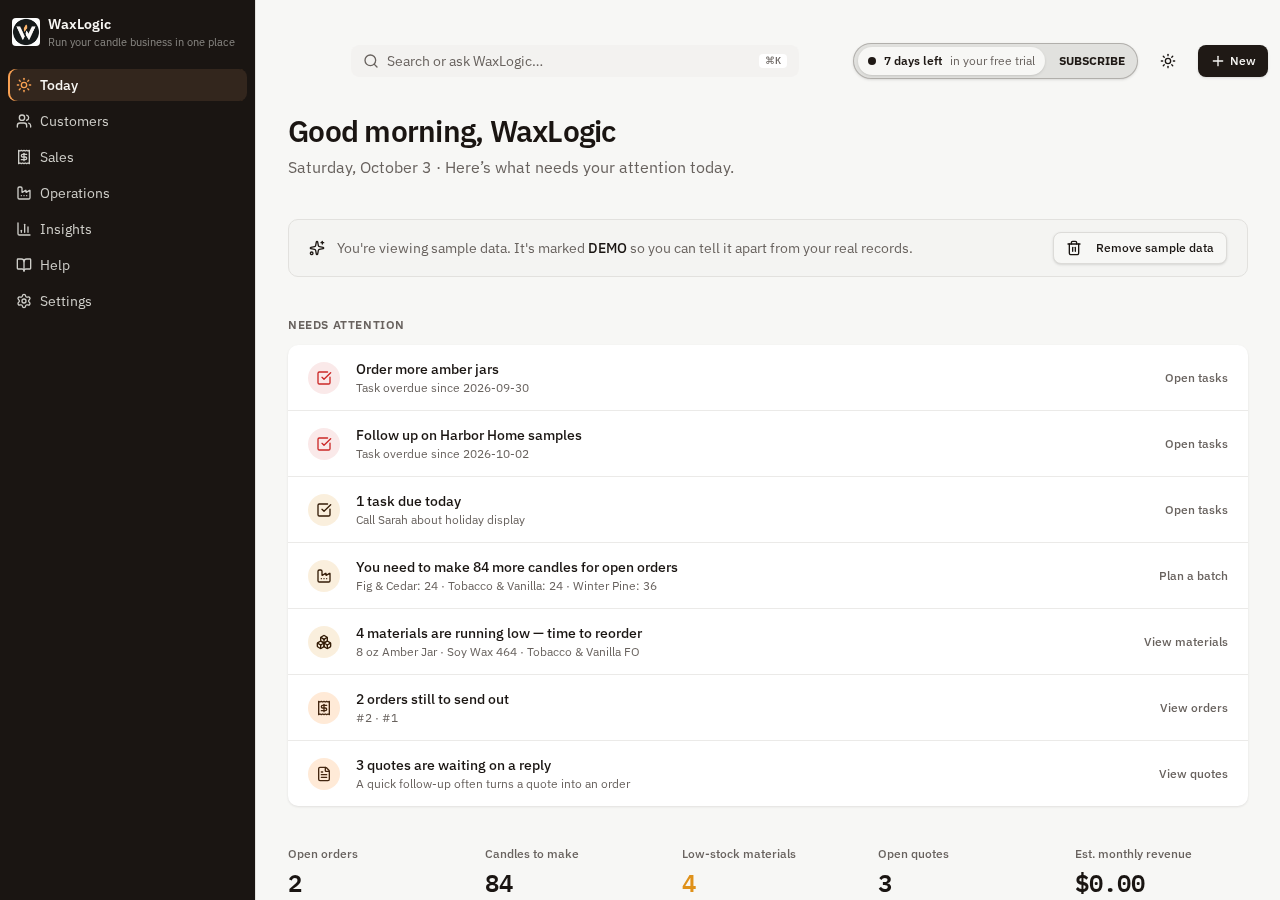
Task: Click the Insights bar chart icon
Action: 24,229
